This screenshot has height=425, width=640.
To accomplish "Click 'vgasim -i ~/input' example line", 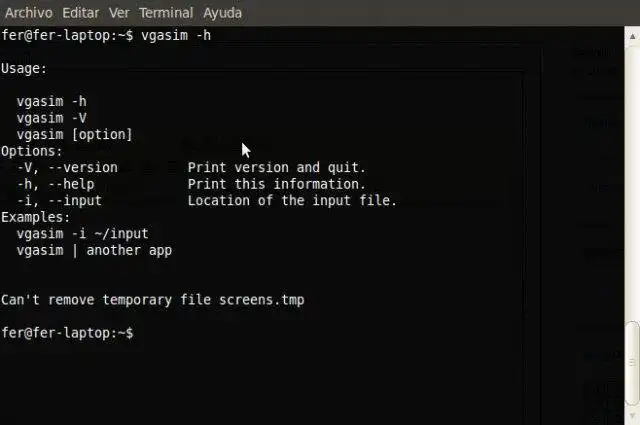I will (82, 233).
